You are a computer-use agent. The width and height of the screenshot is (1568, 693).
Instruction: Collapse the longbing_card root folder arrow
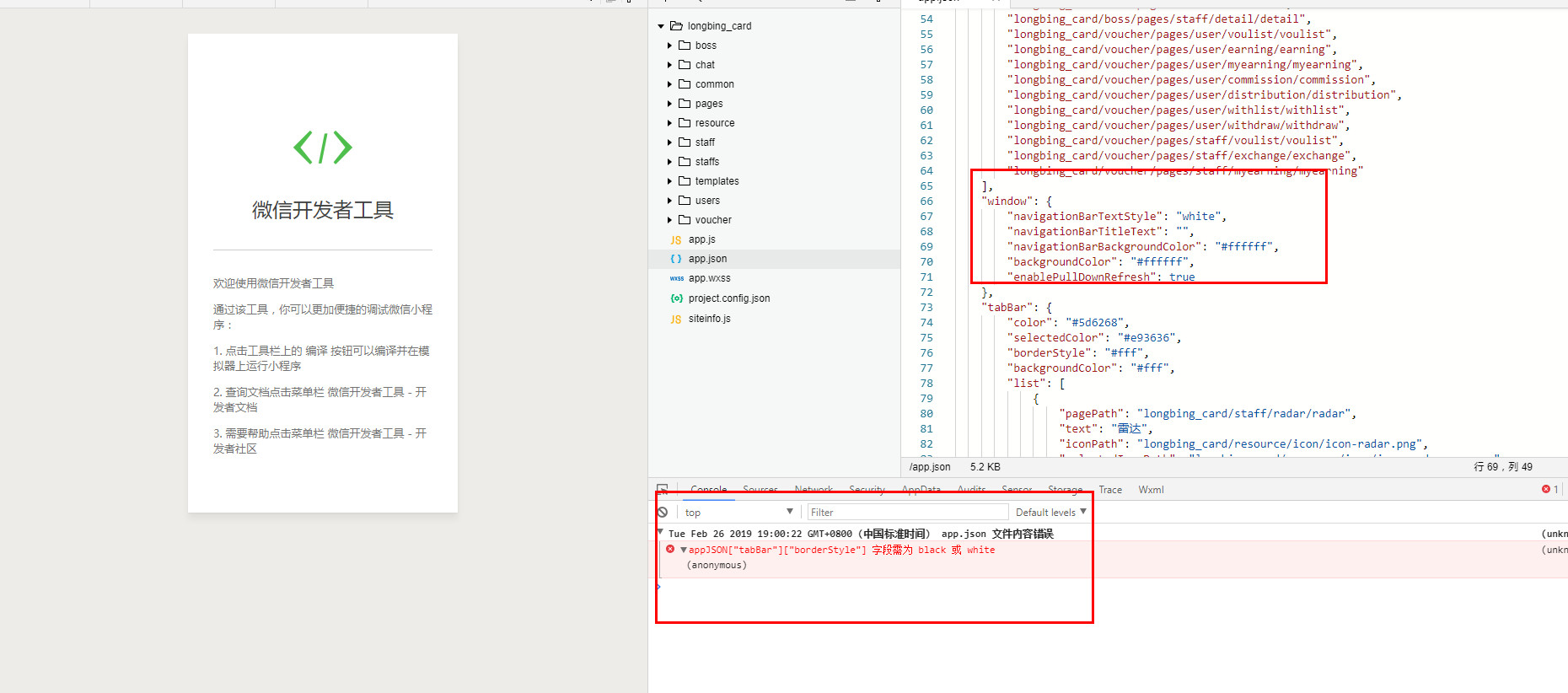click(661, 26)
